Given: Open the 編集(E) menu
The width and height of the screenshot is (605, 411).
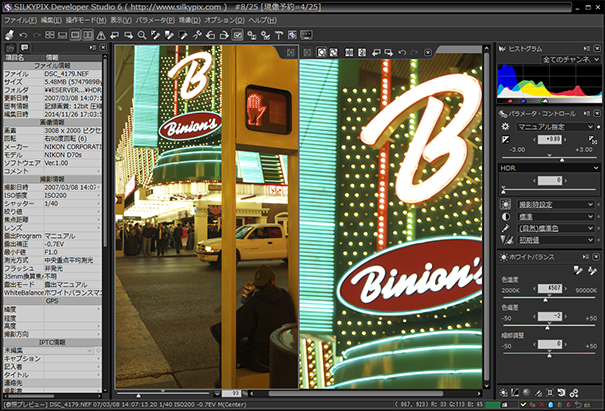Looking at the screenshot, I should point(51,20).
